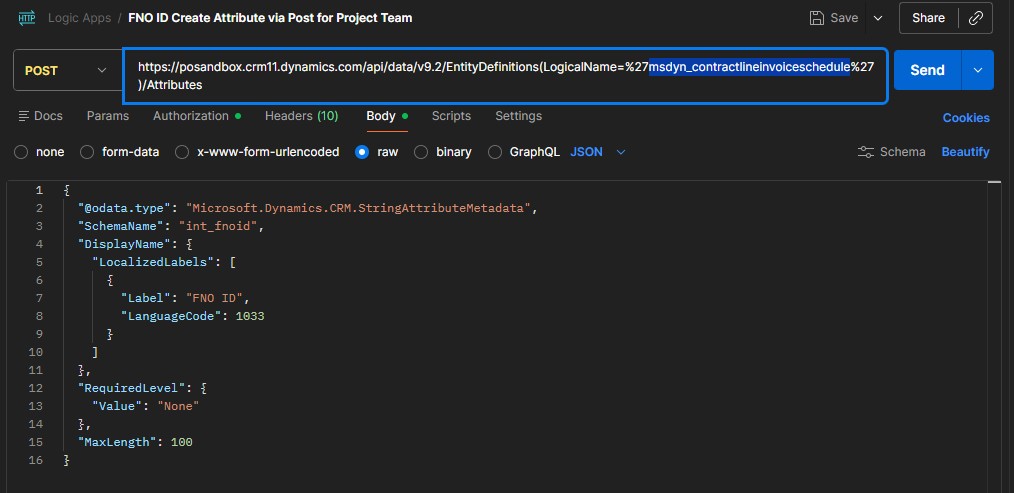Click "DisplayName" on line 4

pos(125,245)
